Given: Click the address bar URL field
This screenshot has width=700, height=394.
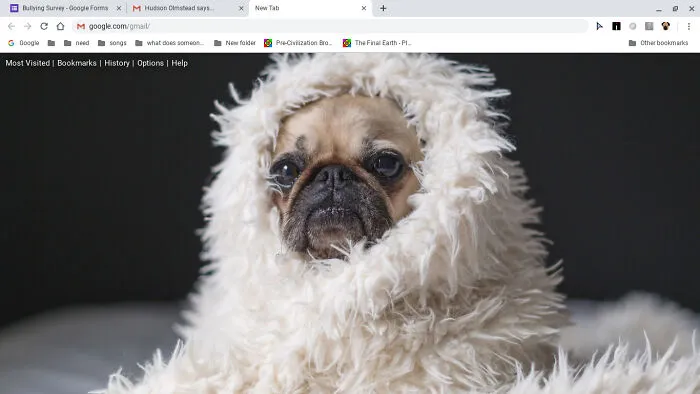Looking at the screenshot, I should [x=330, y=26].
